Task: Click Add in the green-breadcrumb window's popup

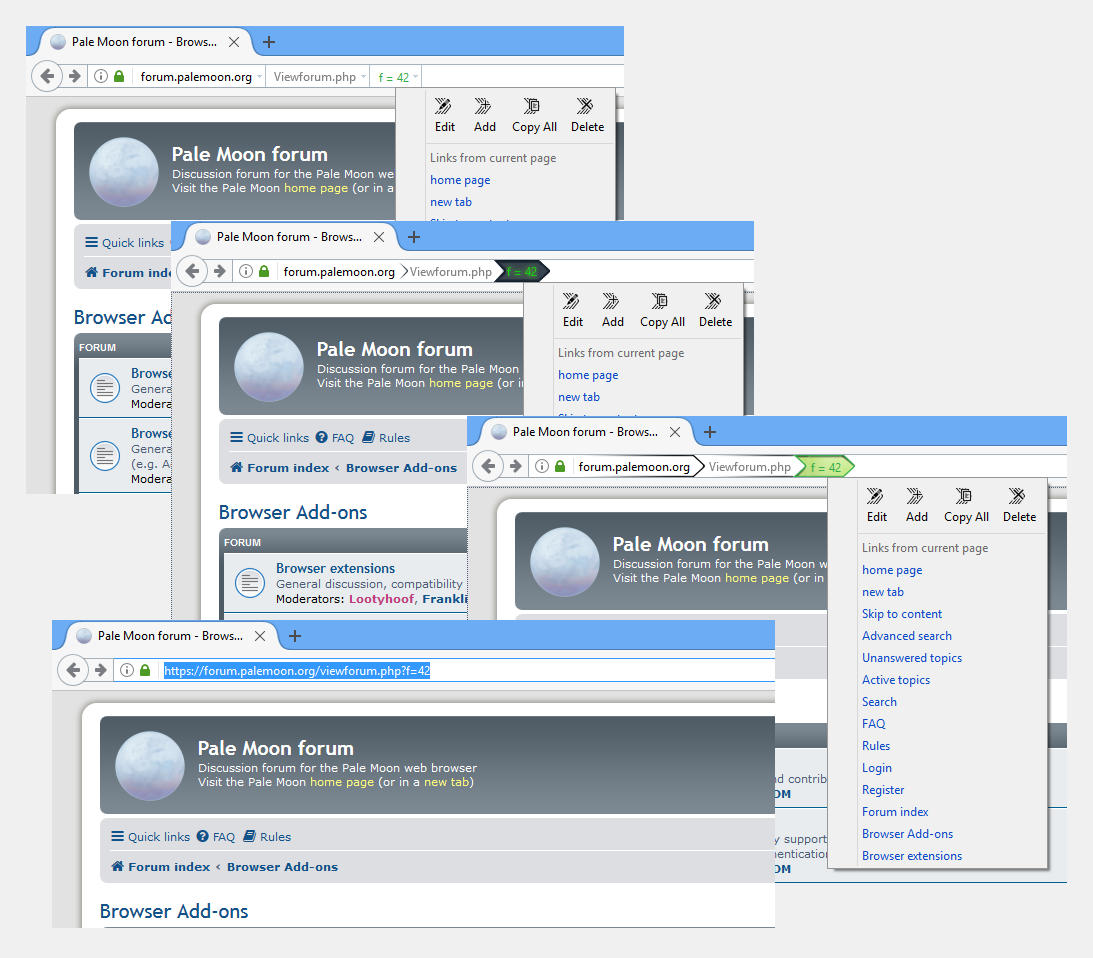Action: (x=916, y=505)
